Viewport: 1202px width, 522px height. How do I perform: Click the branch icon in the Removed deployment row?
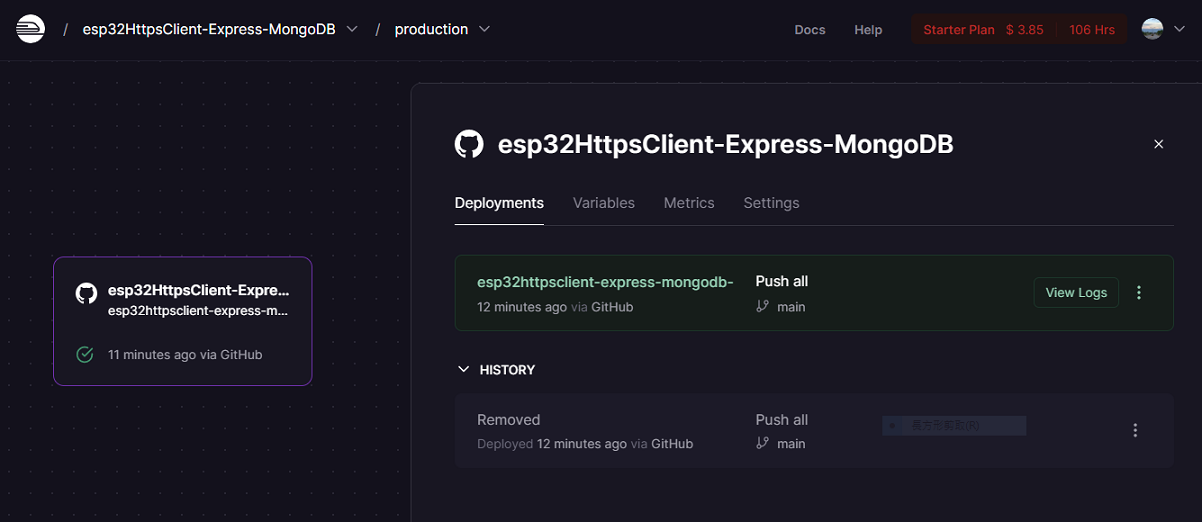pyautogui.click(x=763, y=443)
